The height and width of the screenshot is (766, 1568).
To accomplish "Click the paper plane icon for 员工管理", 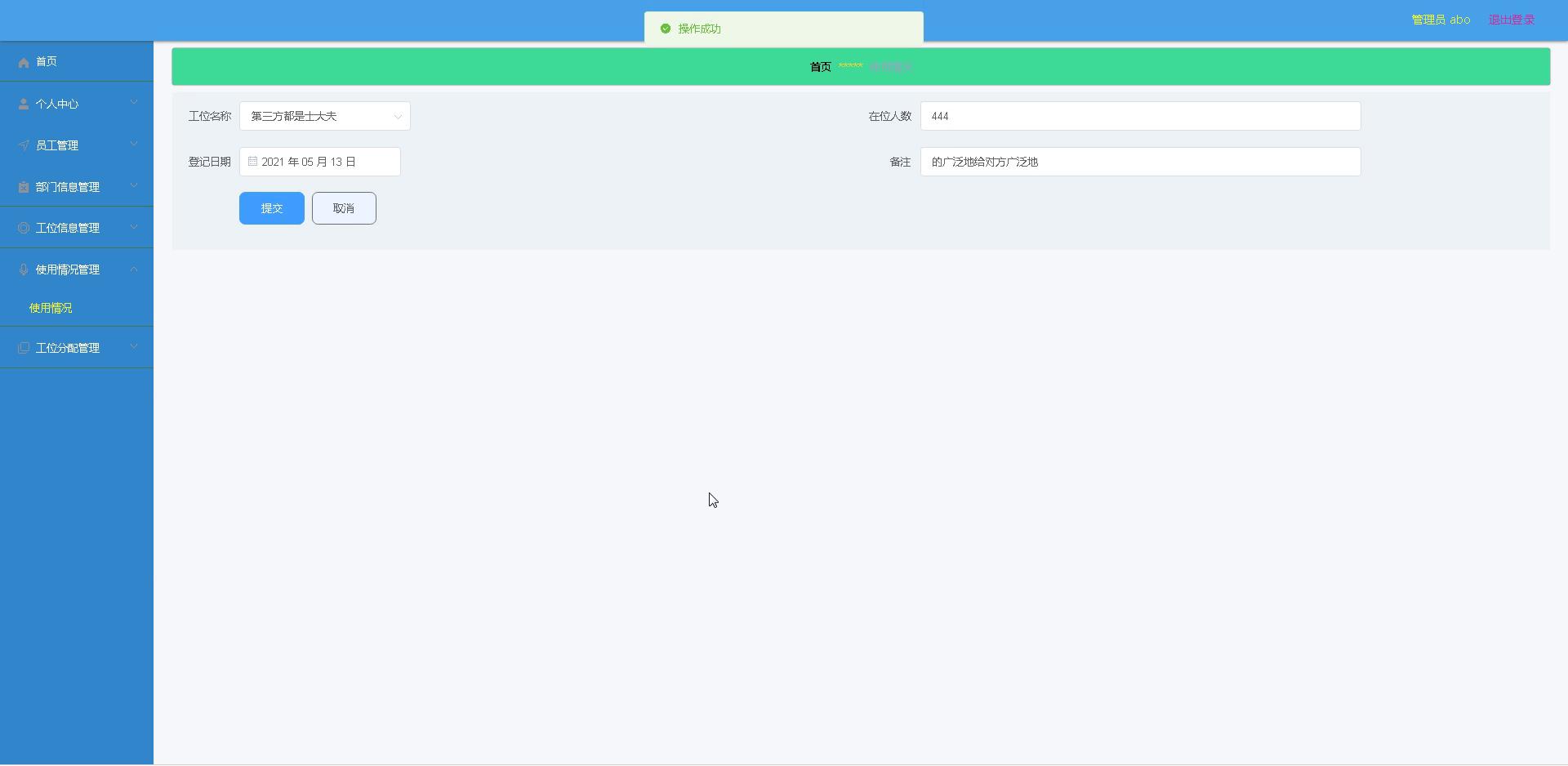I will [x=24, y=145].
